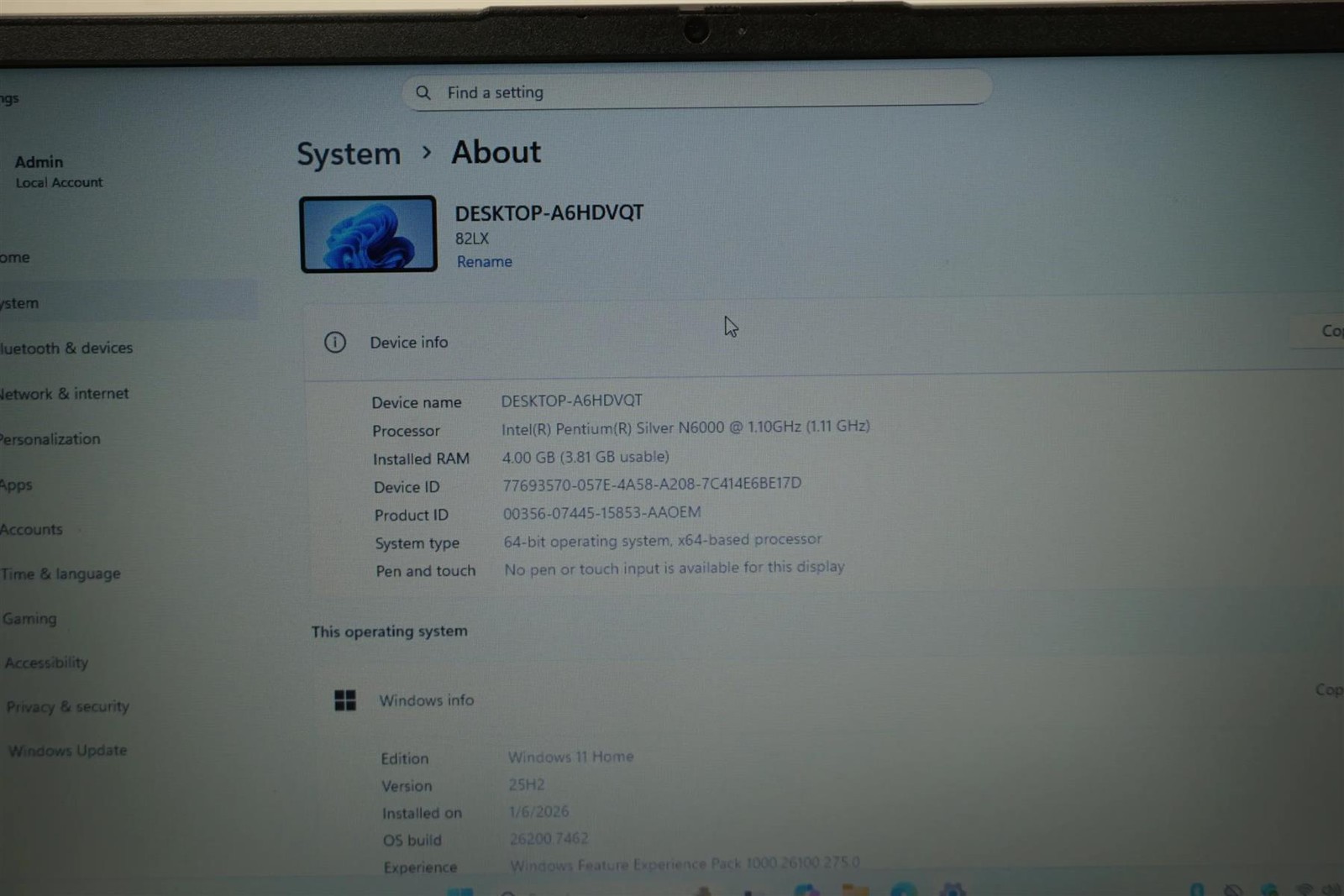Screen dimensions: 1344x896
Task: Click the 77693570-057E-4A58 device ID value
Action: pos(652,484)
